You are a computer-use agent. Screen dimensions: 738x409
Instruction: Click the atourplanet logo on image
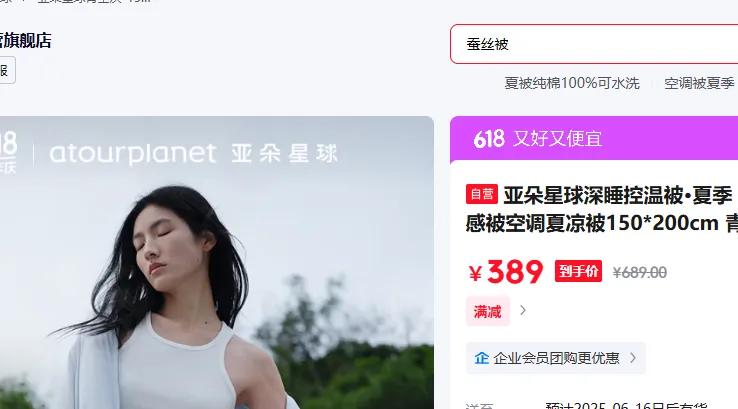133,154
